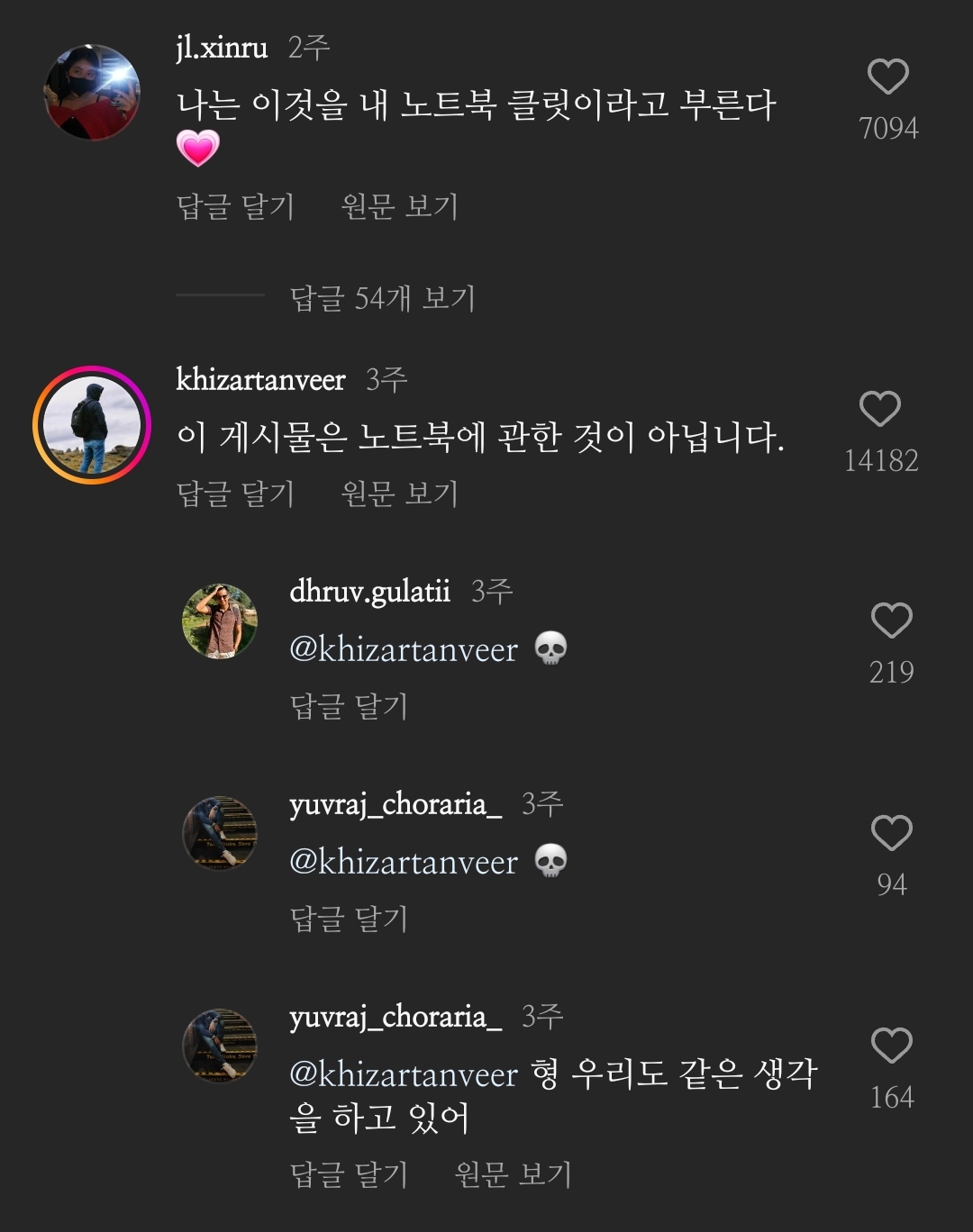View khizartanveer's story from avatar ring
The height and width of the screenshot is (1232, 973).
(92, 425)
